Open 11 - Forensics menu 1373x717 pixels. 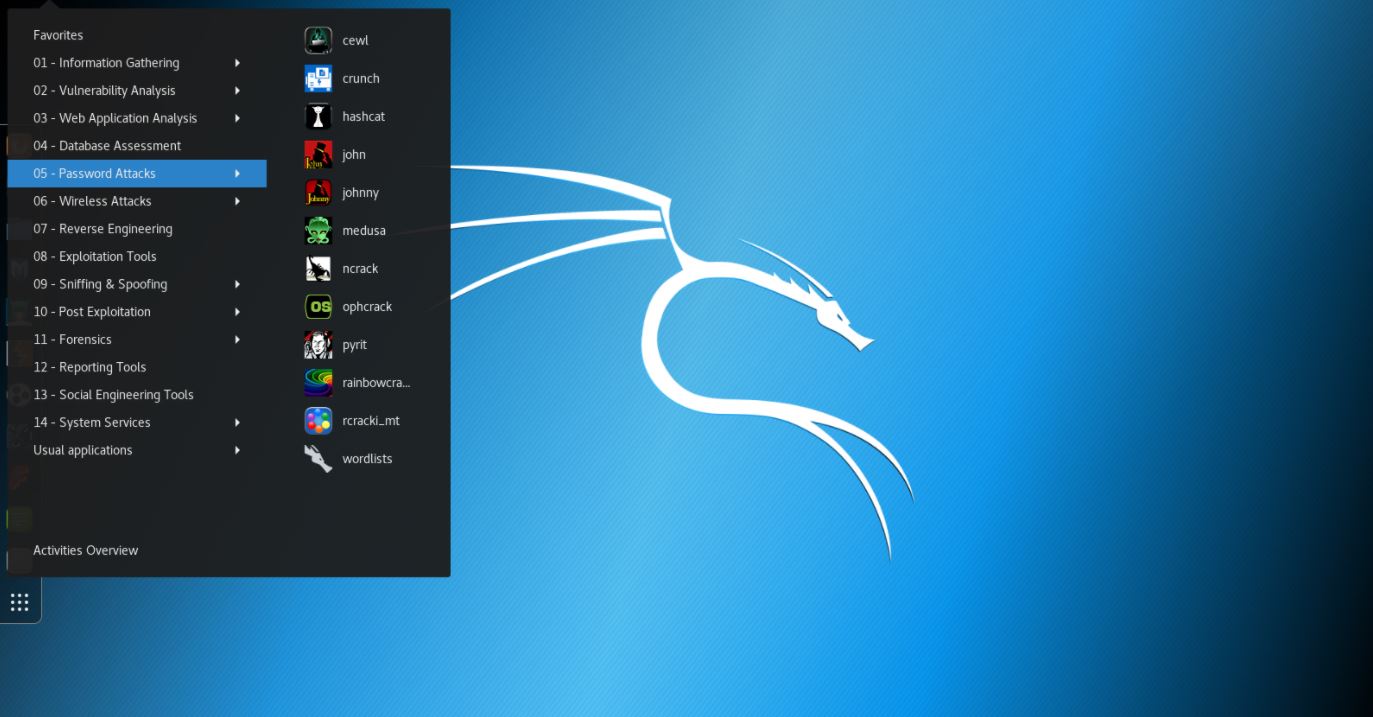coord(137,340)
